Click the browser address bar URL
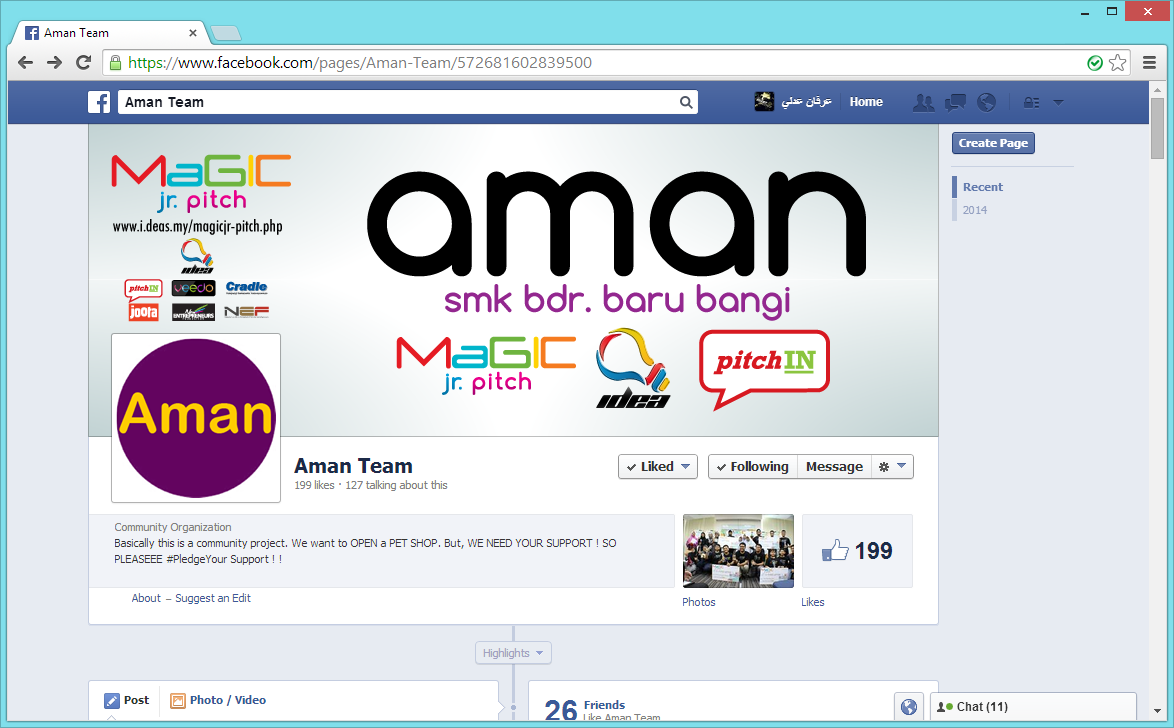 pyautogui.click(x=359, y=63)
